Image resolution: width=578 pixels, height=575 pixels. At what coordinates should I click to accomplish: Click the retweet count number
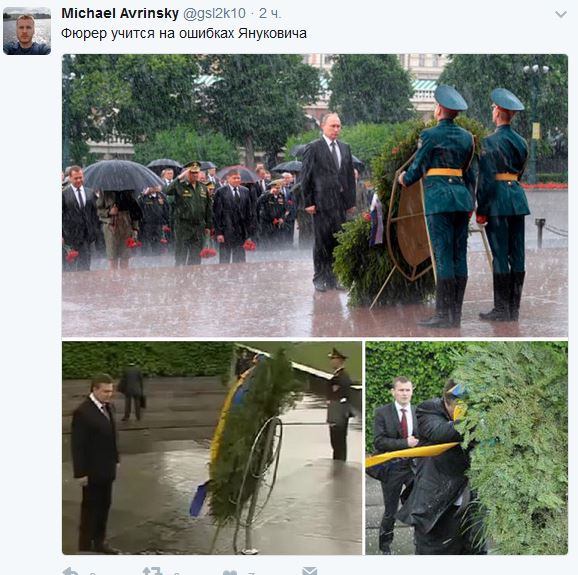177,573
